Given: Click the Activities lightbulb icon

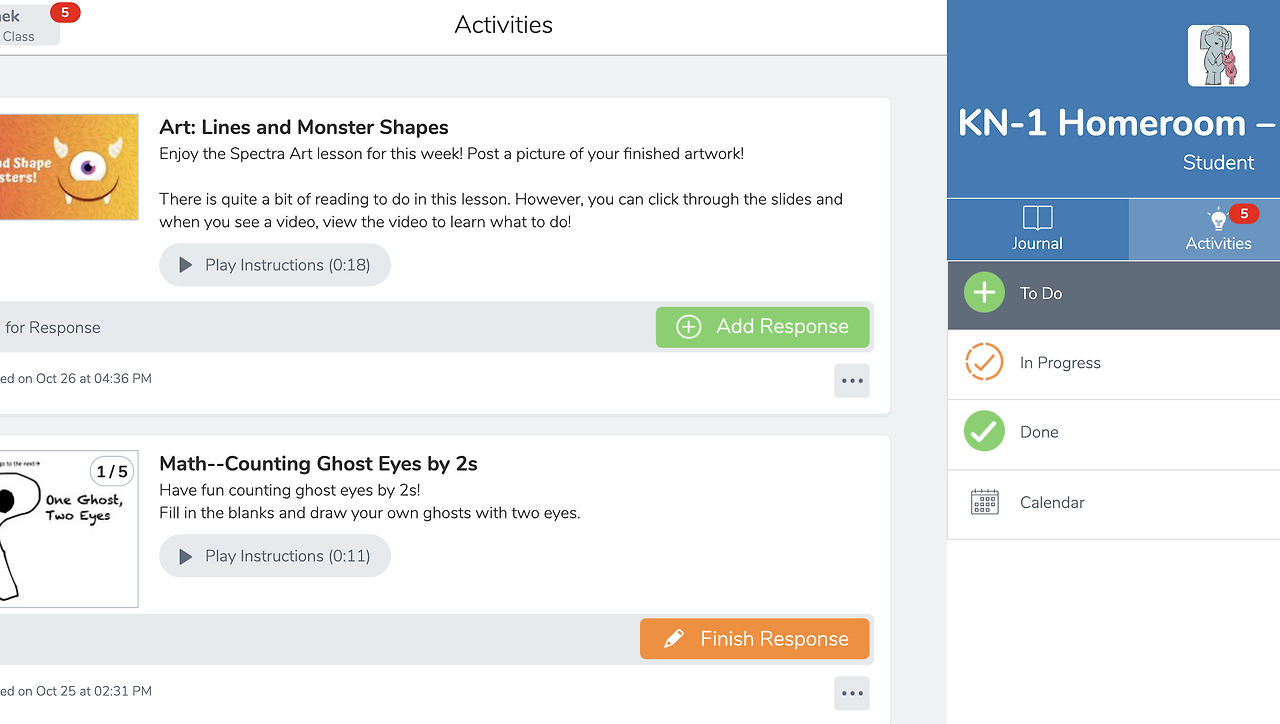Looking at the screenshot, I should point(1217,219).
